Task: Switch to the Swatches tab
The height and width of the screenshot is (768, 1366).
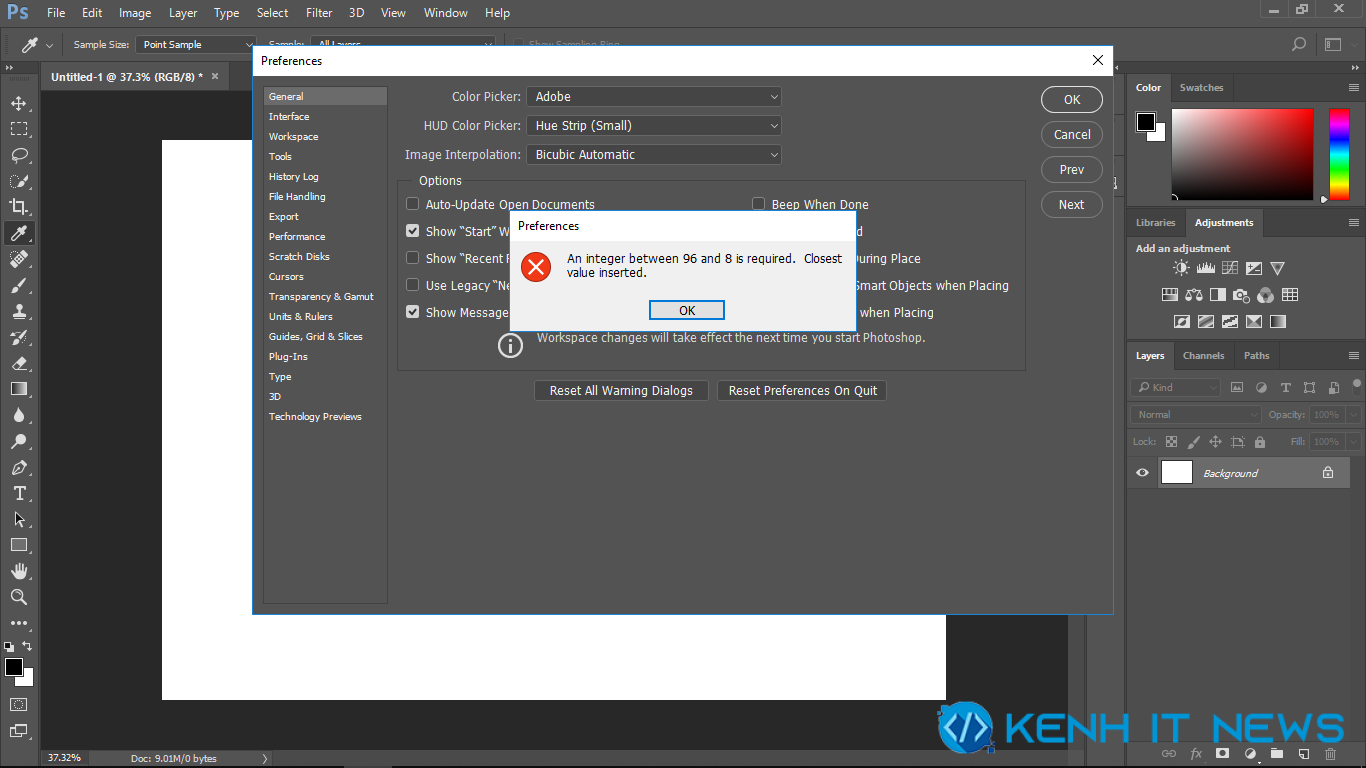Action: coord(1201,88)
